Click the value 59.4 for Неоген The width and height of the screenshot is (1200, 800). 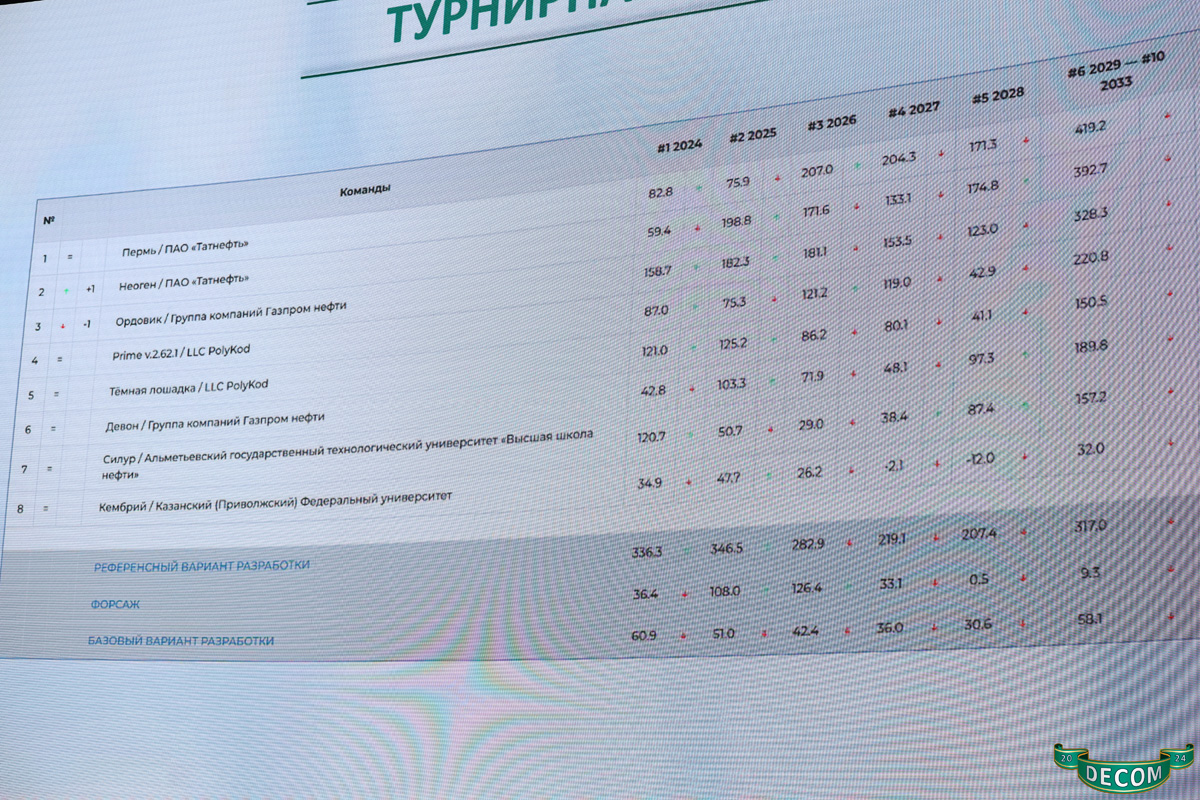(x=658, y=231)
